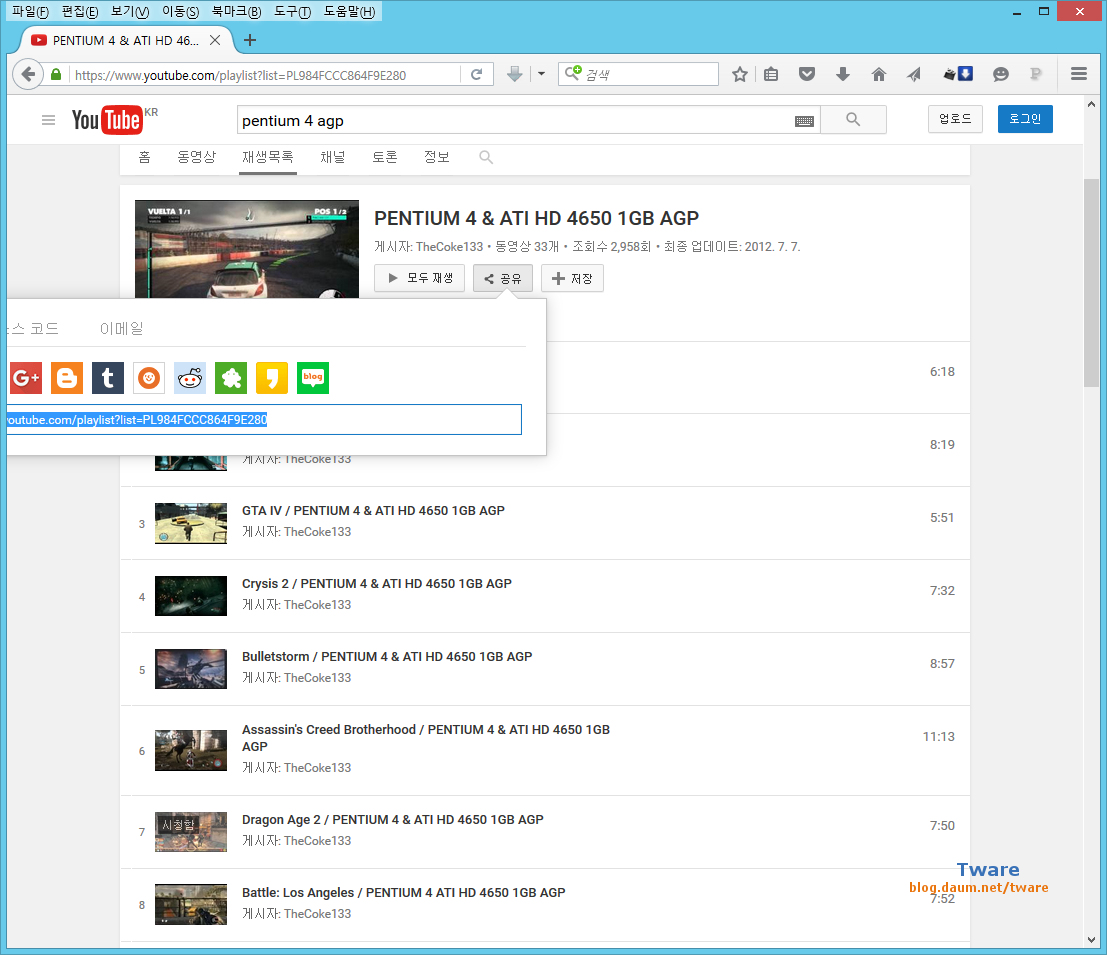
Task: Share to Blogger via the orange icon
Action: click(x=67, y=378)
